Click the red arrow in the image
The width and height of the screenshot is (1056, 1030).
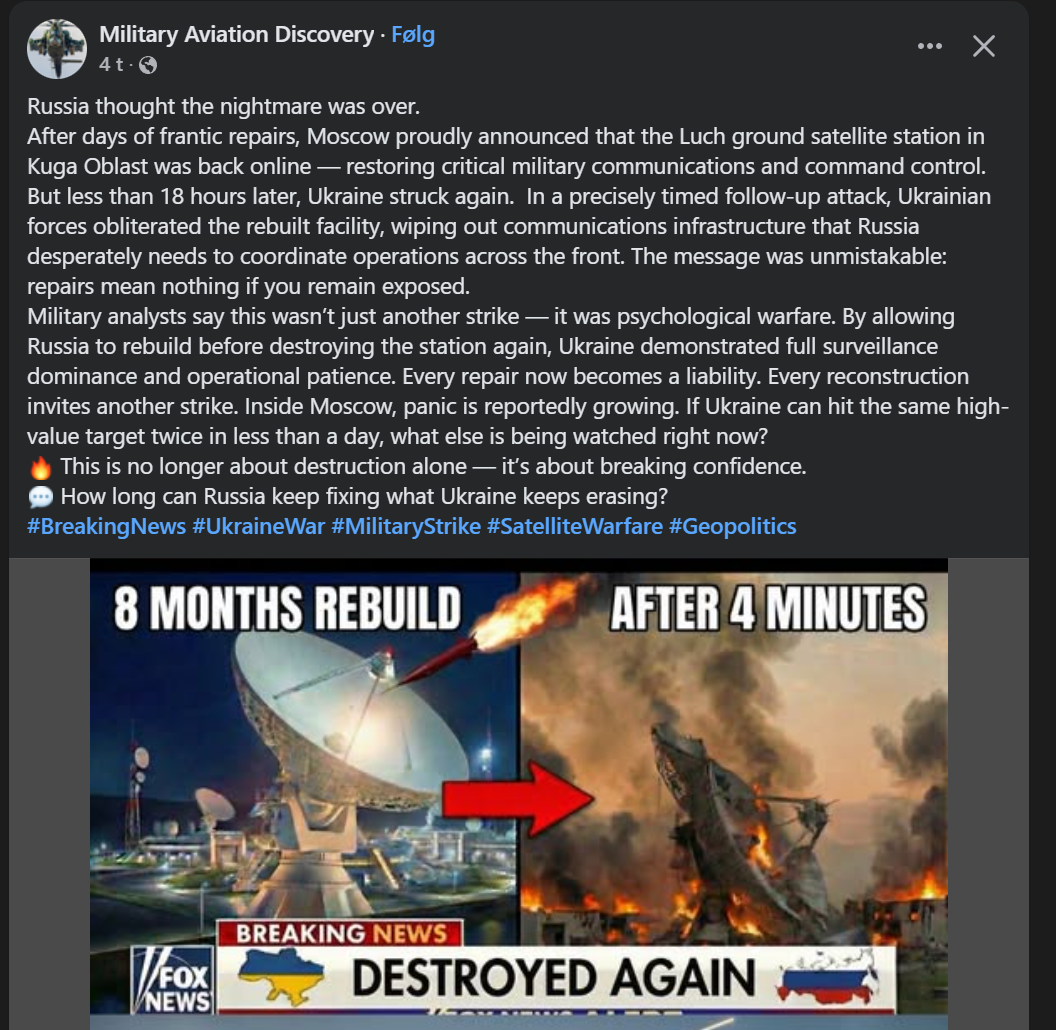[517, 800]
